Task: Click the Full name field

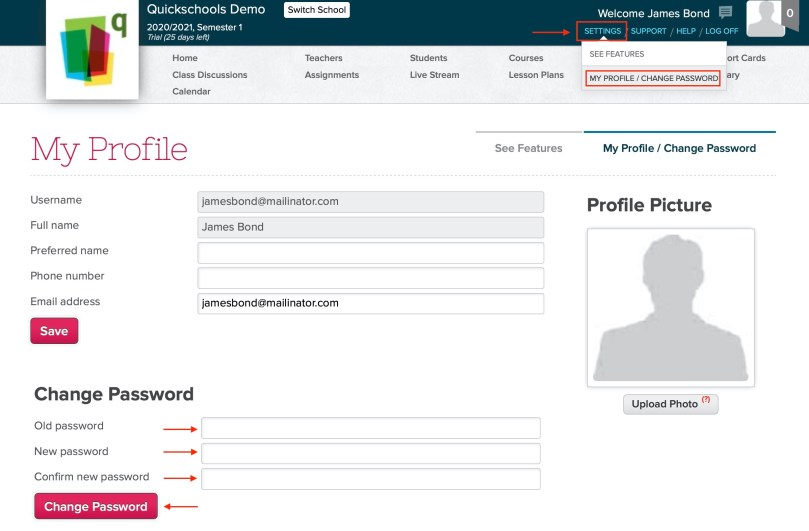Action: pyautogui.click(x=370, y=227)
